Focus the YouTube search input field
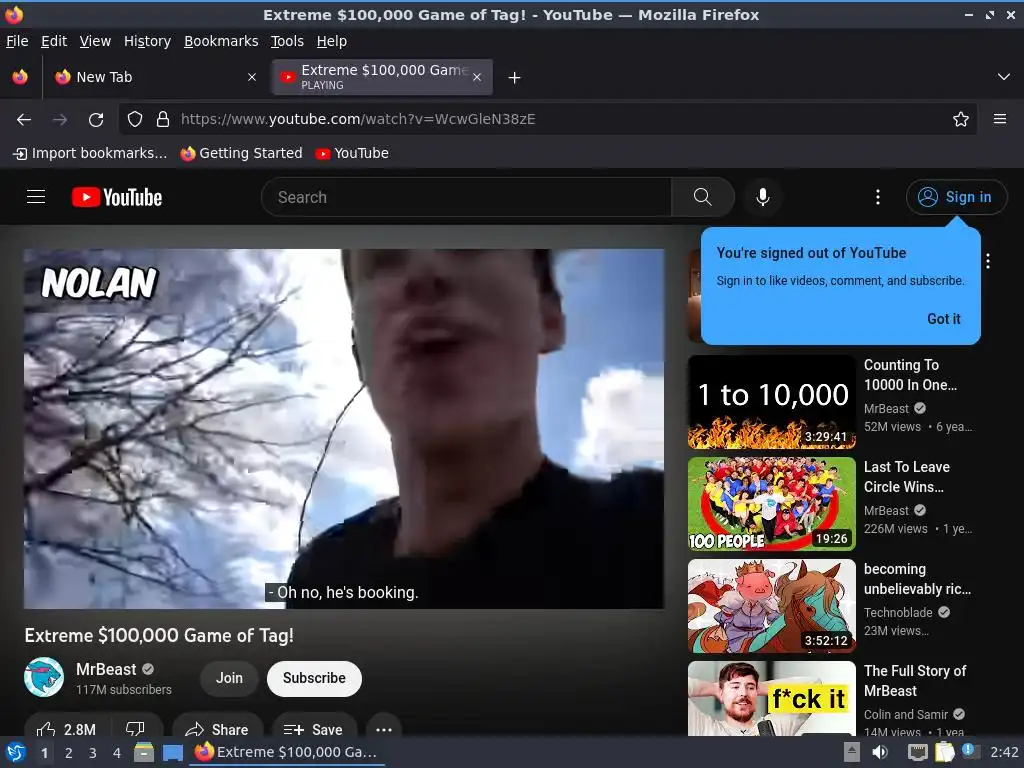Screen dimensions: 1024x768 (x=466, y=197)
